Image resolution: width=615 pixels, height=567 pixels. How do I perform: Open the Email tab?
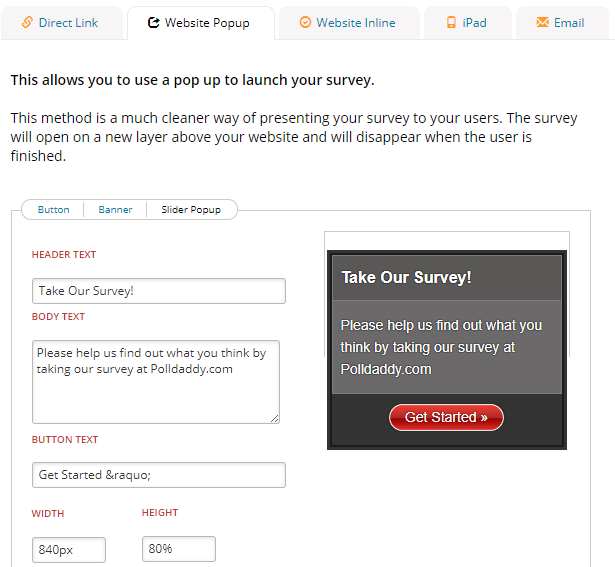(x=562, y=23)
